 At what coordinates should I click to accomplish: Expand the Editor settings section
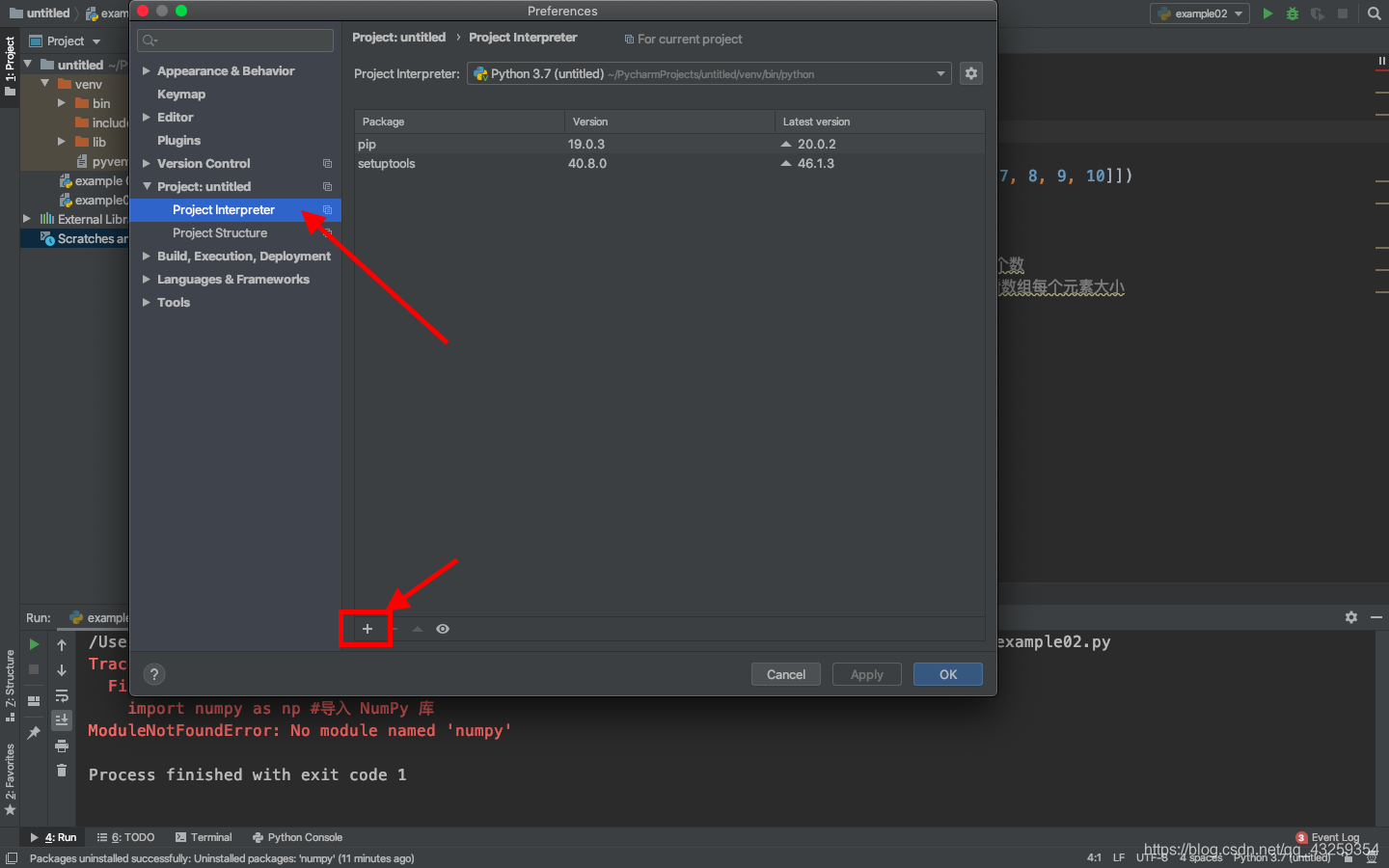click(147, 118)
